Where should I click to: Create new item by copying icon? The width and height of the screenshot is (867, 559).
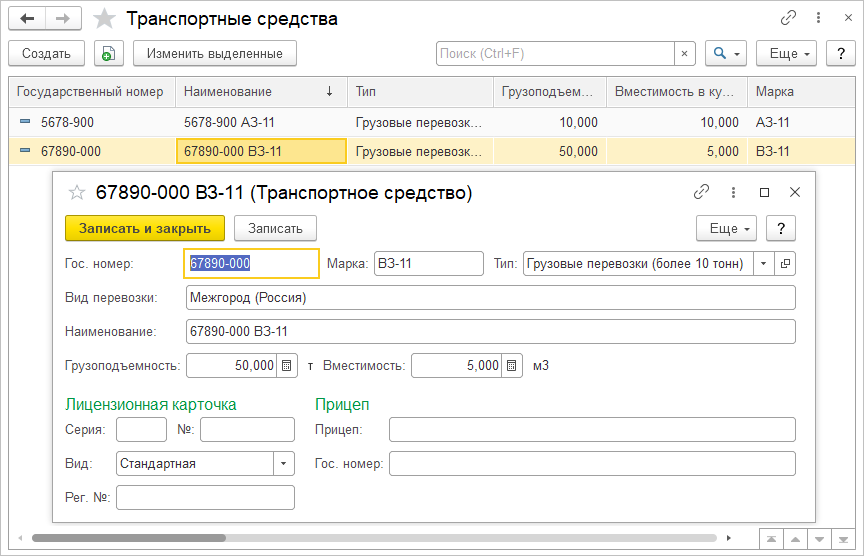109,53
